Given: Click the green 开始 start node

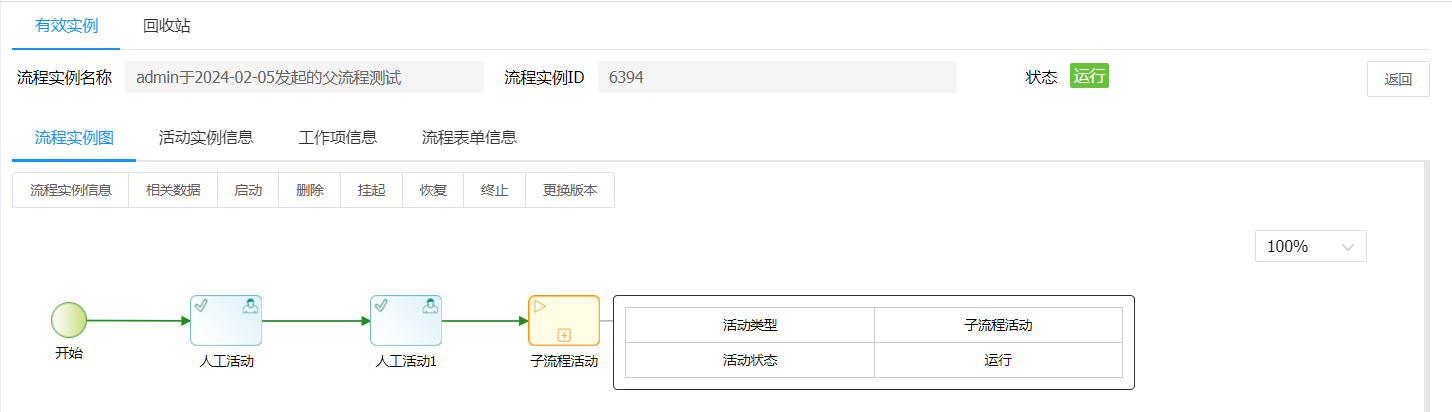Looking at the screenshot, I should (69, 320).
